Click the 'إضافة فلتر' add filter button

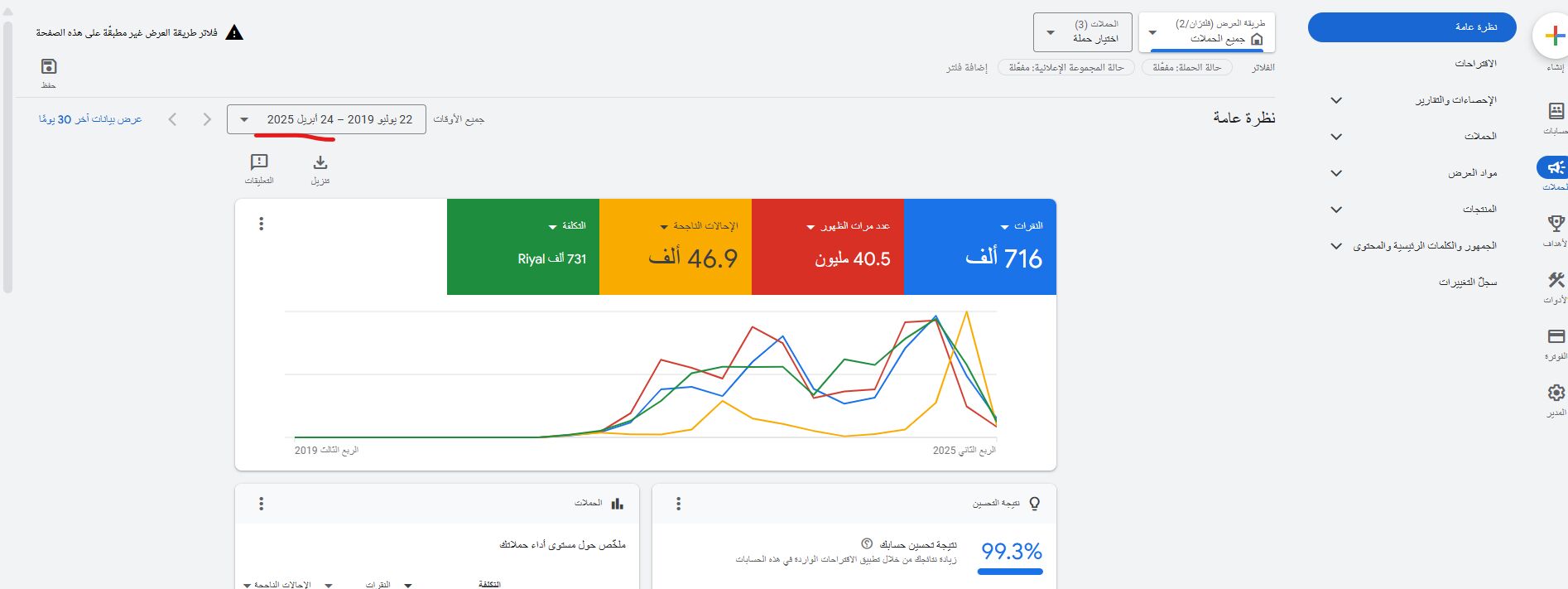pyautogui.click(x=967, y=67)
